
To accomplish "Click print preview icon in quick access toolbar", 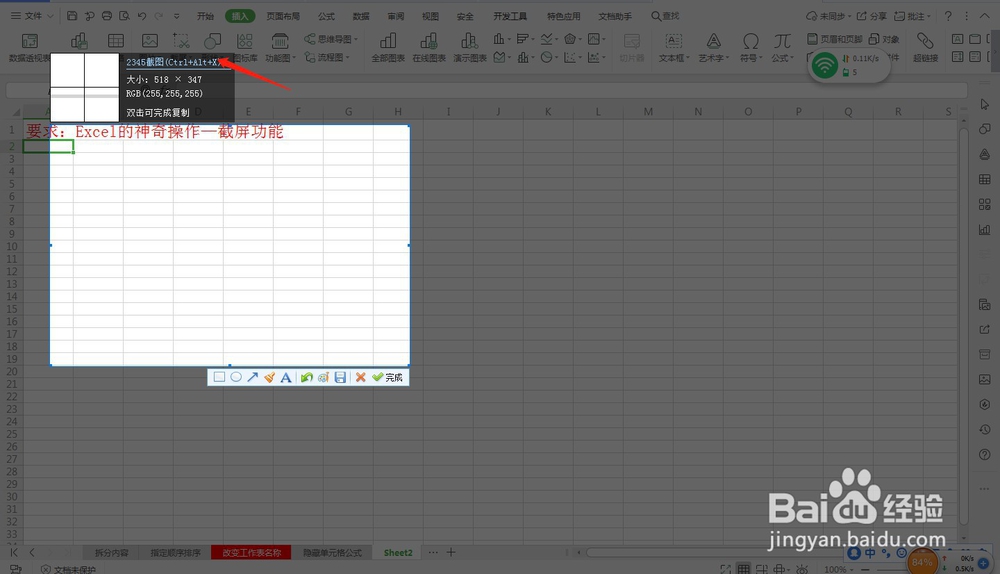I will coord(124,15).
